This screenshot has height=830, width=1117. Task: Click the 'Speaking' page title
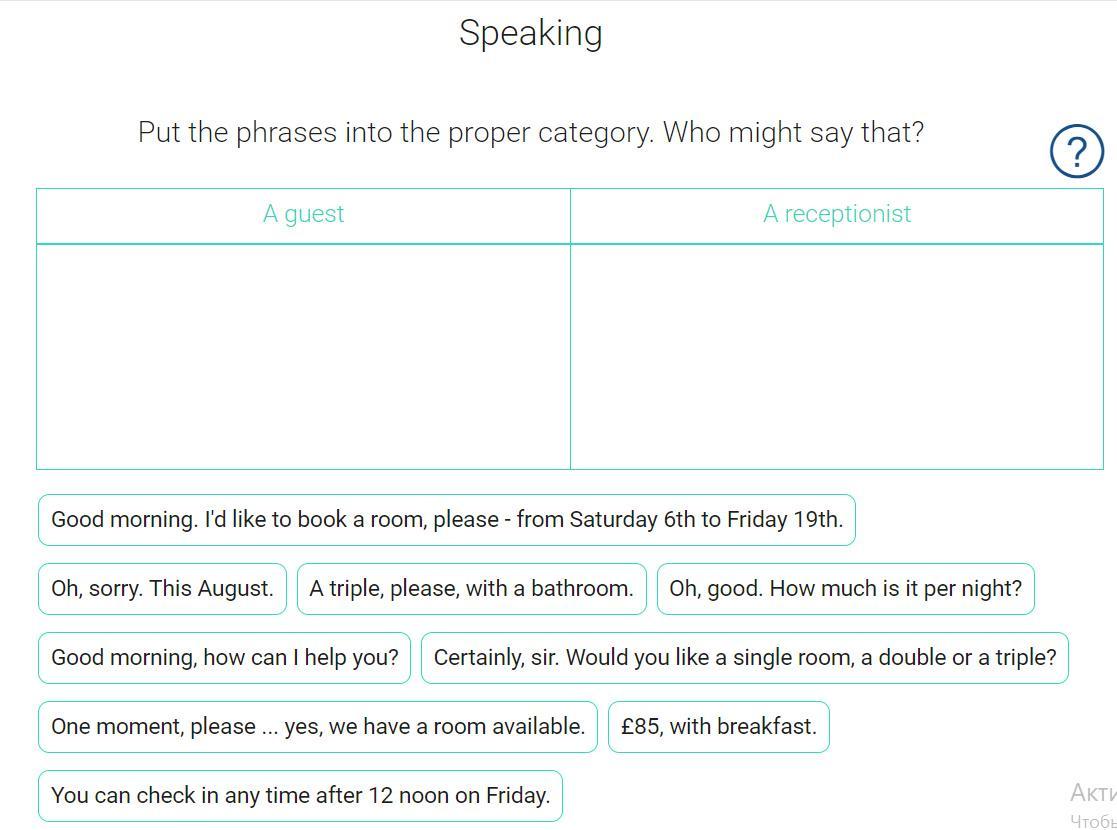click(x=530, y=33)
